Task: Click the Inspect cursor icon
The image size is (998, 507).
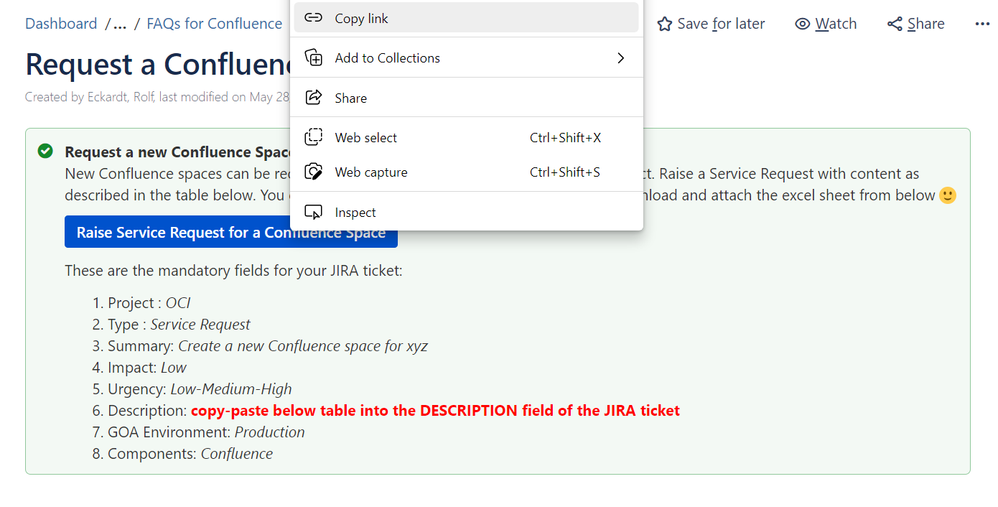Action: click(313, 212)
